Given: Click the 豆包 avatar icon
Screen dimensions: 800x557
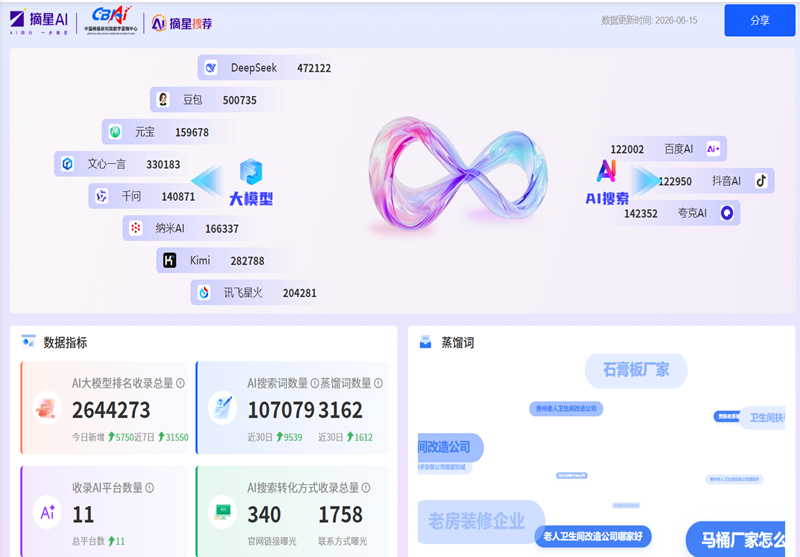Looking at the screenshot, I should (163, 99).
